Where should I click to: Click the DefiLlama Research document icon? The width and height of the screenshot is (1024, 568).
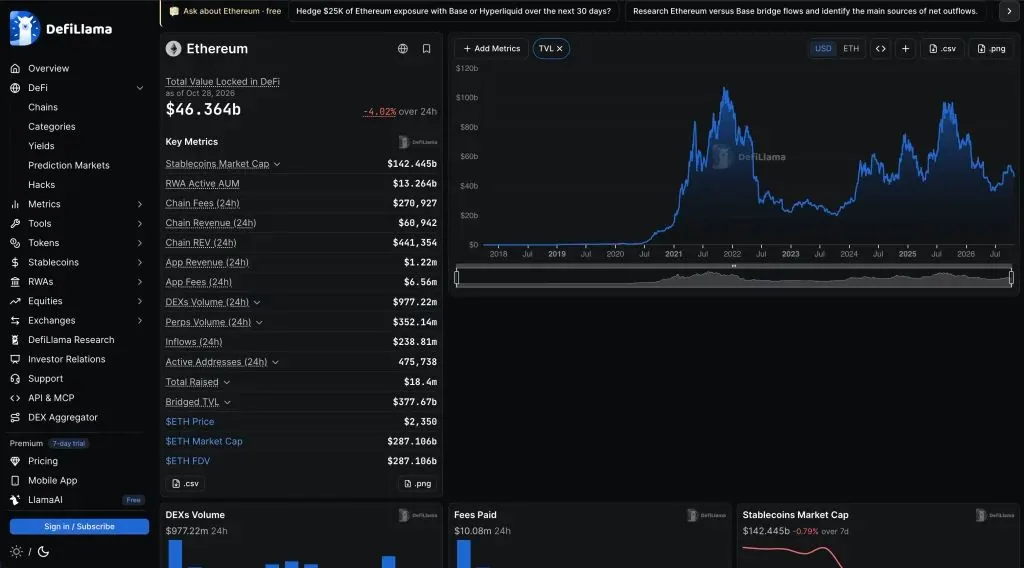(15, 340)
